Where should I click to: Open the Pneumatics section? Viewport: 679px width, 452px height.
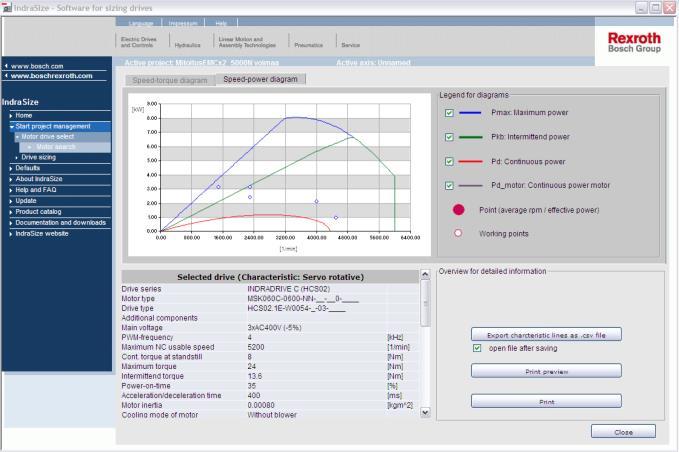click(308, 45)
